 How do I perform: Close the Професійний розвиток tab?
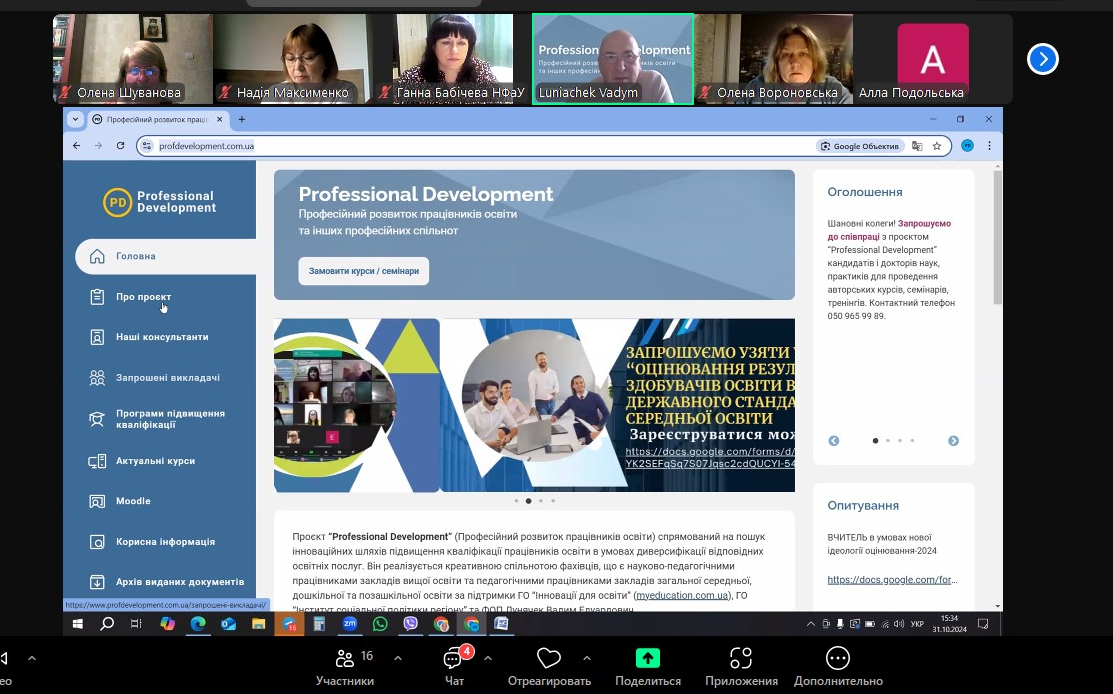219,119
